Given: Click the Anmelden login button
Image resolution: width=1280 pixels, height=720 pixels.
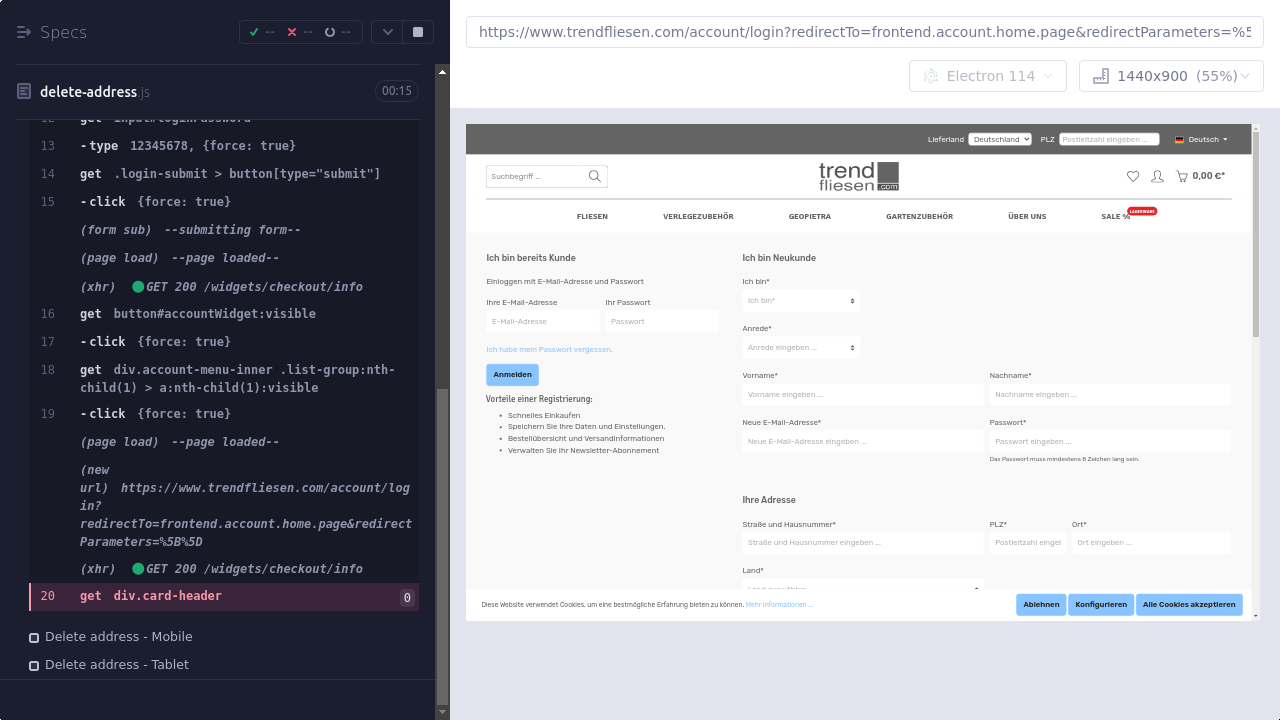Looking at the screenshot, I should [512, 375].
